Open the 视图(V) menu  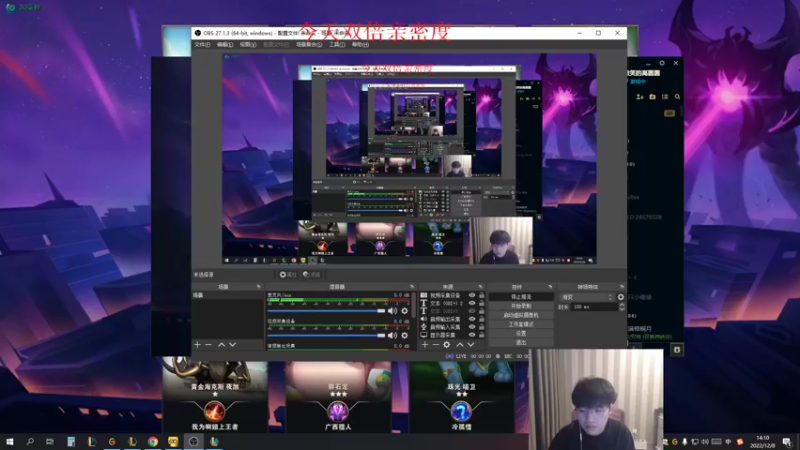(248, 44)
